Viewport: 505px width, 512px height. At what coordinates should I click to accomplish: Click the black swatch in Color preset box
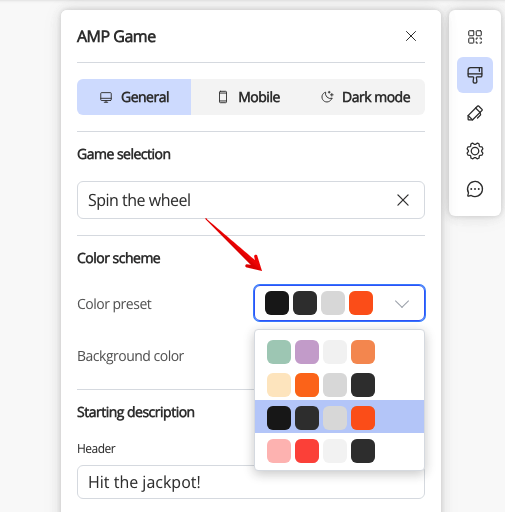tap(277, 303)
